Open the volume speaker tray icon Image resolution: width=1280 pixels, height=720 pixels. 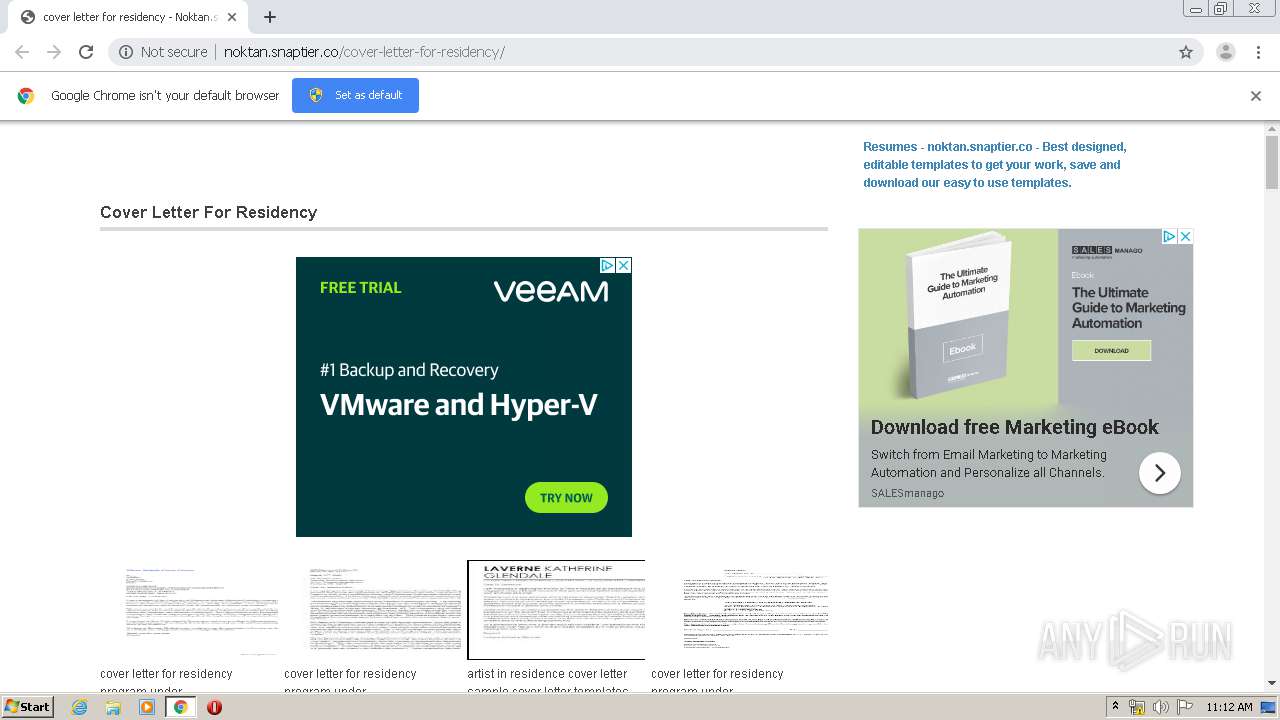pos(1161,707)
